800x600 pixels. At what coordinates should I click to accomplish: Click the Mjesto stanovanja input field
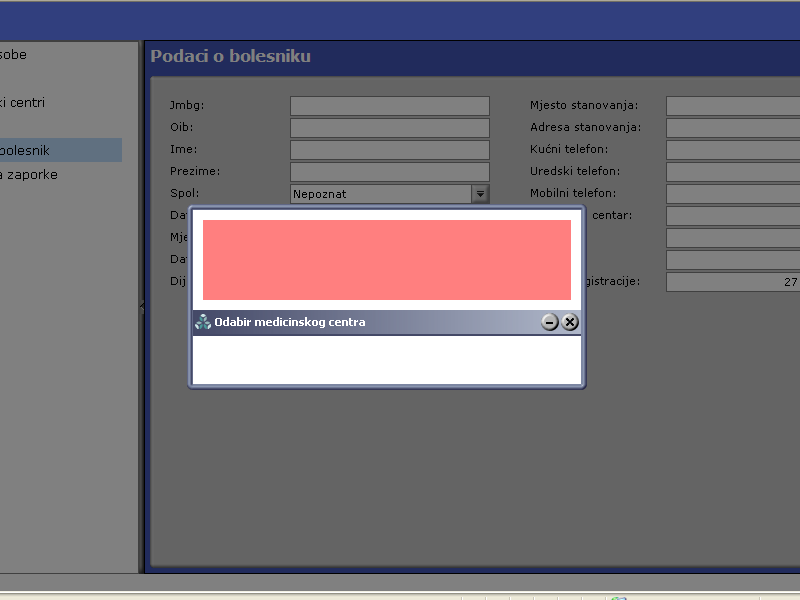click(x=732, y=106)
